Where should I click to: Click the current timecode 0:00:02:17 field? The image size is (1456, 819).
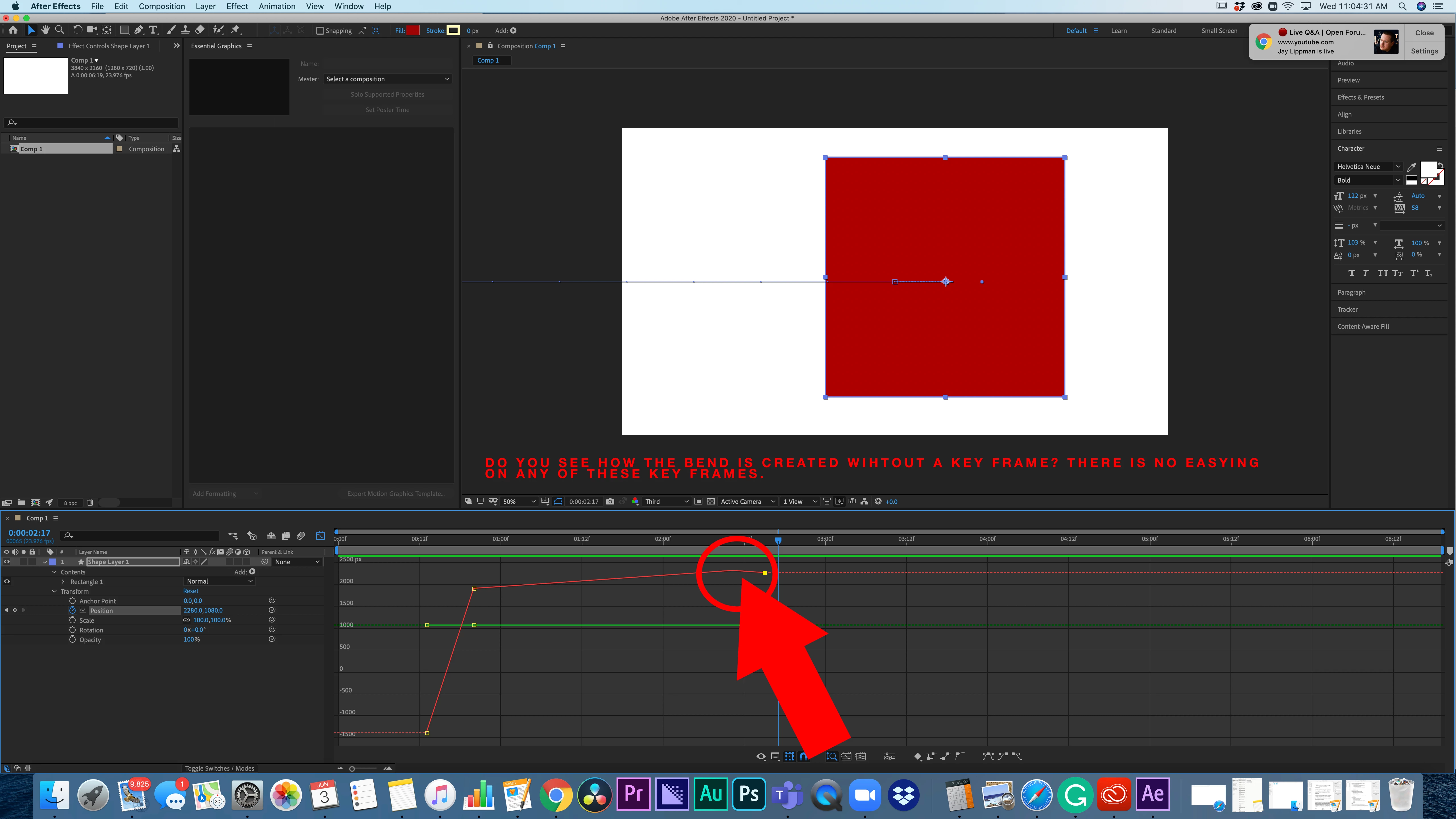29,532
